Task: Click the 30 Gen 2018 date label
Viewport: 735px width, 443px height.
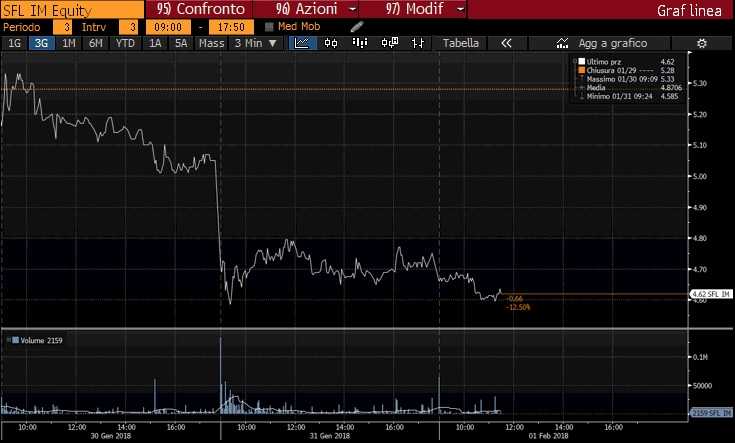Action: (111, 436)
